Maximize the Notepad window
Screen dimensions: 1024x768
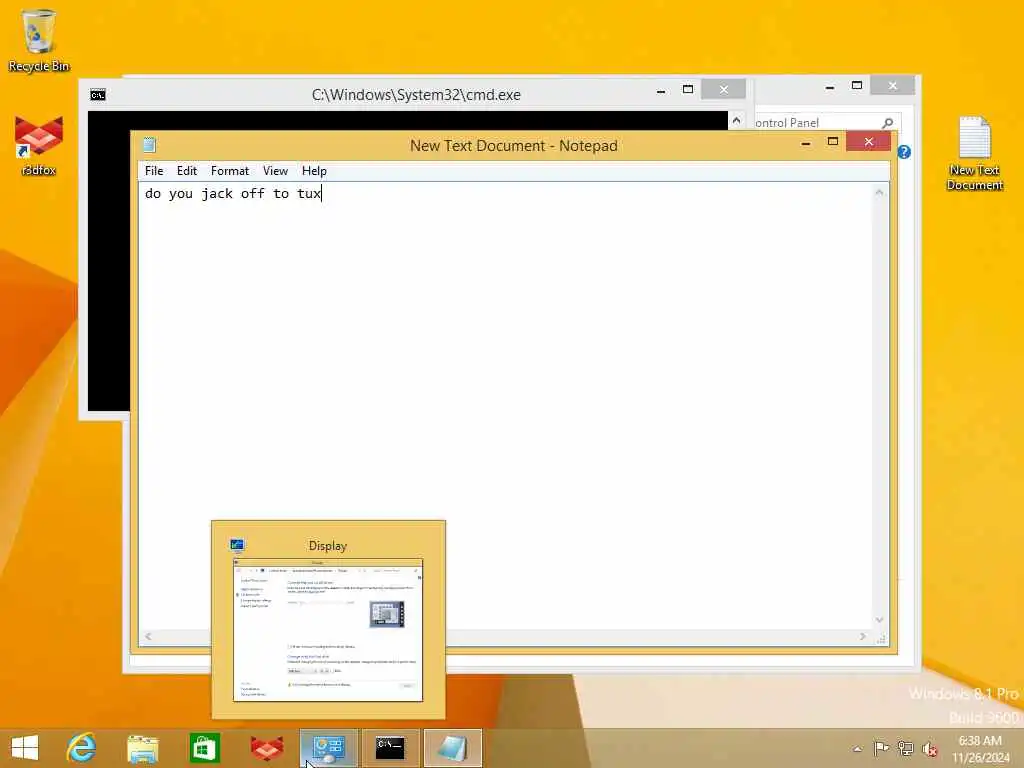click(x=833, y=142)
